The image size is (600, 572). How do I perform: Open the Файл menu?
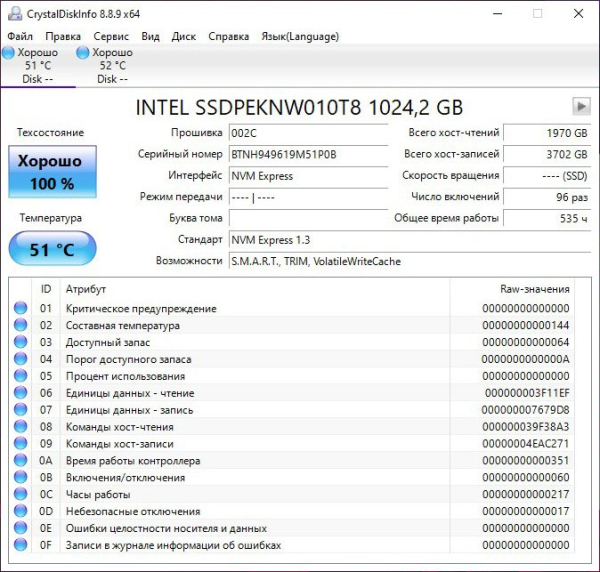click(x=20, y=36)
